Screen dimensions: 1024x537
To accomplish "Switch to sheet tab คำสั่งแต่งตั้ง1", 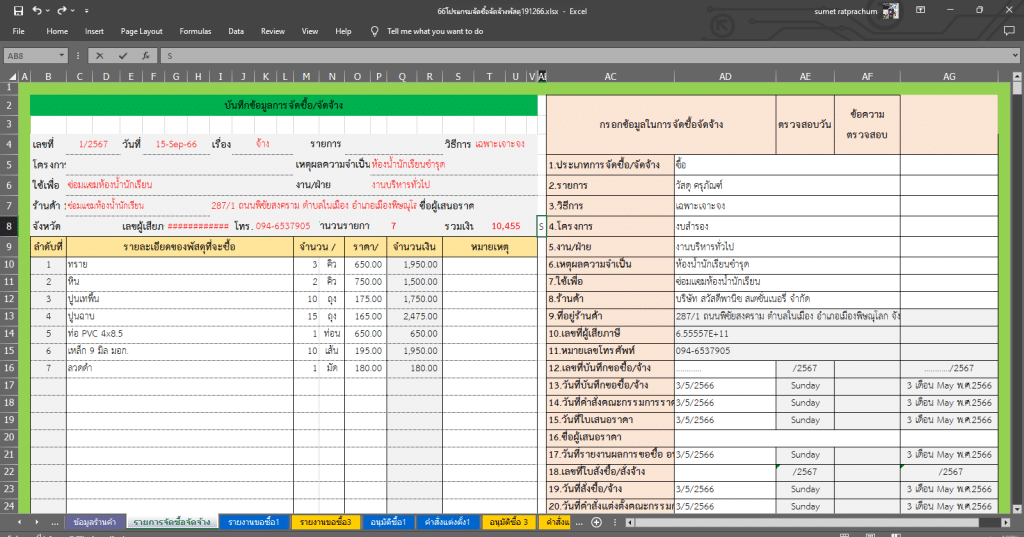I will 447,522.
